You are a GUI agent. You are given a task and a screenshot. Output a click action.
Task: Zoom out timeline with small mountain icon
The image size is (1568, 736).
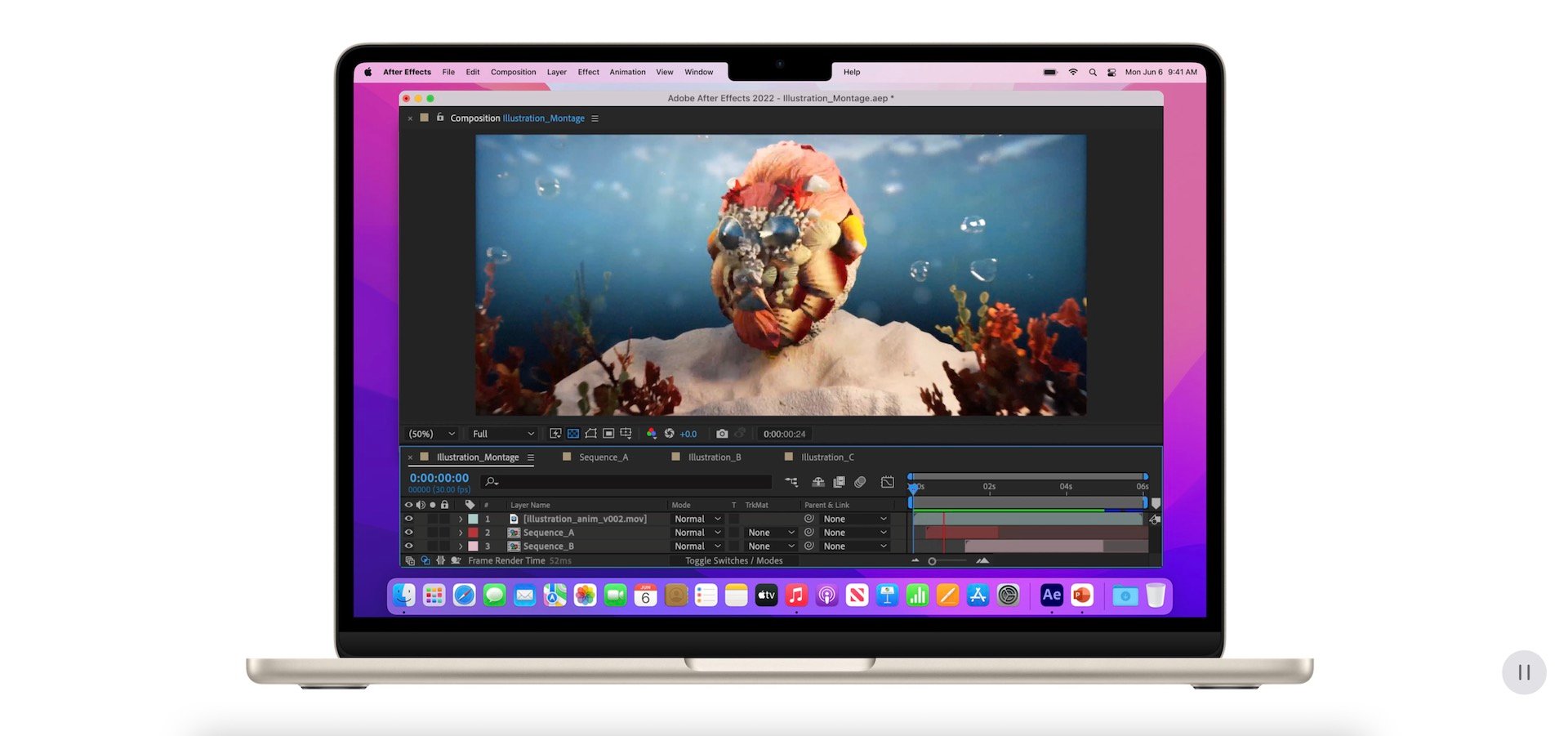tap(915, 560)
